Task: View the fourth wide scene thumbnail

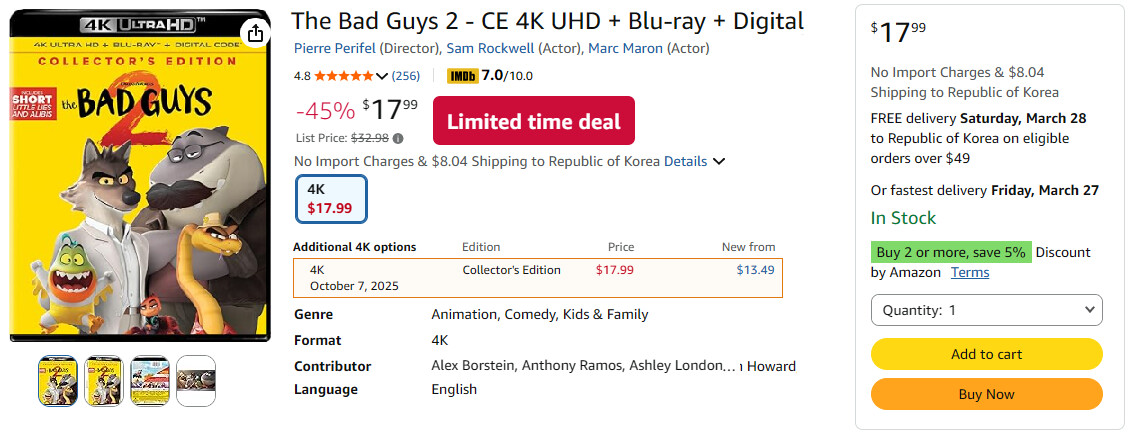Action: pyautogui.click(x=196, y=380)
